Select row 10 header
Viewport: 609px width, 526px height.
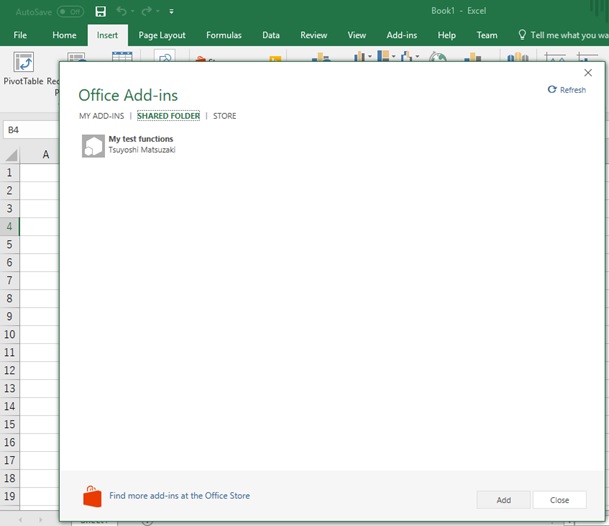click(9, 334)
